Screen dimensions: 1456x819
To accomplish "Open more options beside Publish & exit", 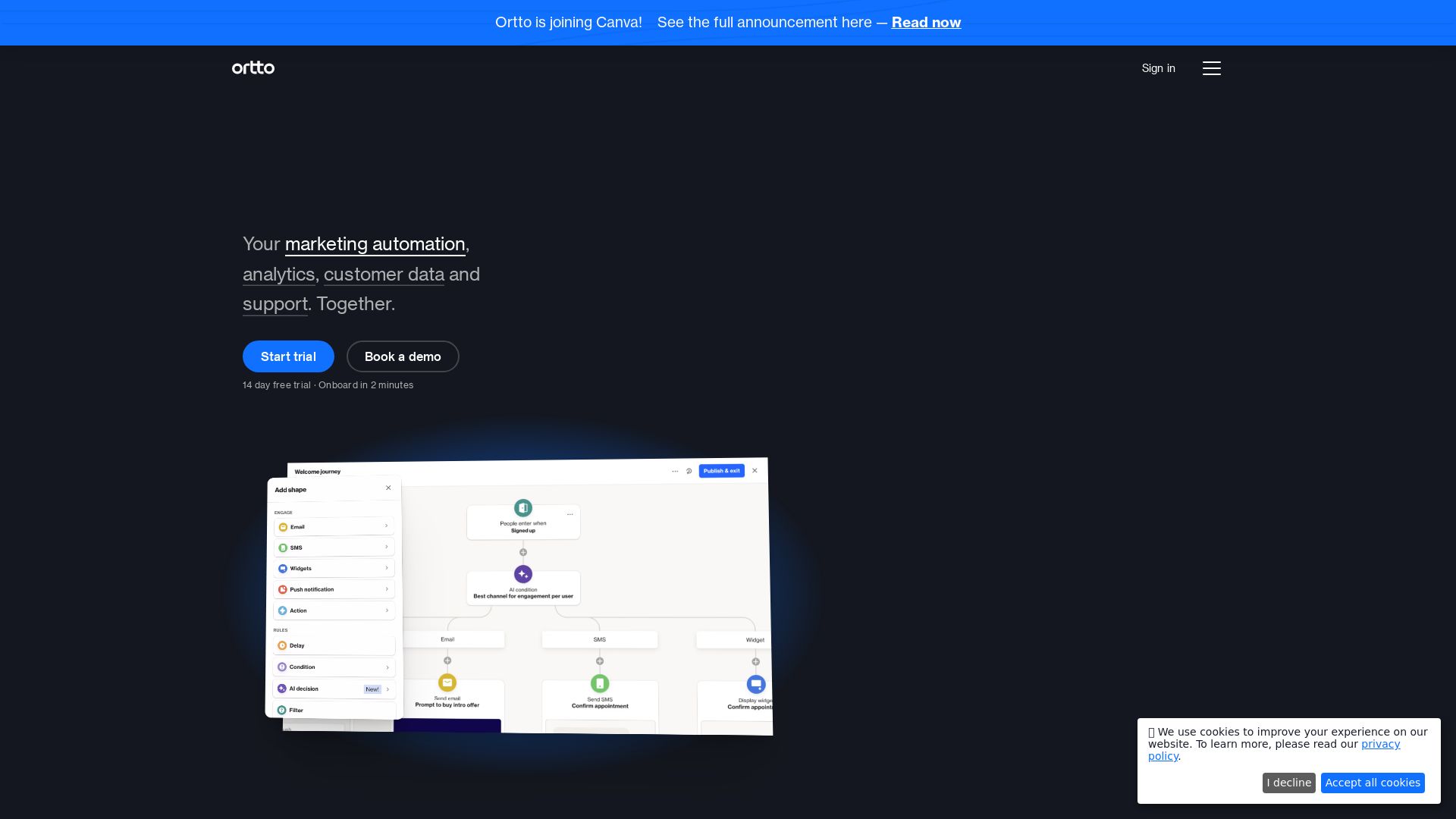I will [x=675, y=471].
